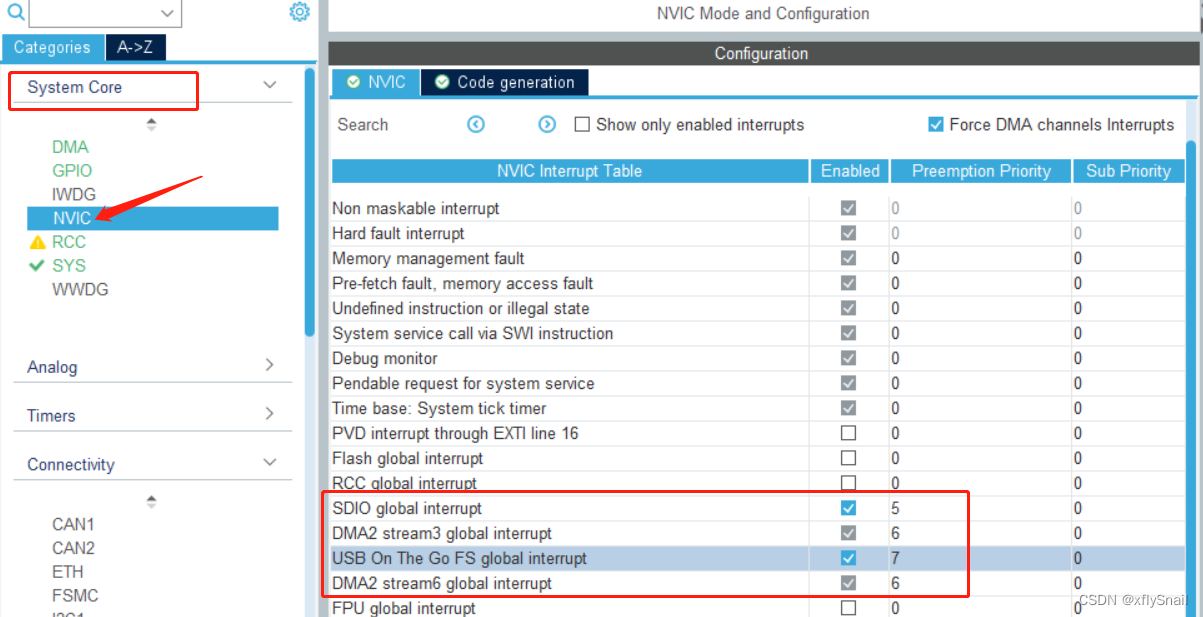This screenshot has height=617, width=1203.
Task: Switch to the Categories tab
Action: pyautogui.click(x=52, y=47)
